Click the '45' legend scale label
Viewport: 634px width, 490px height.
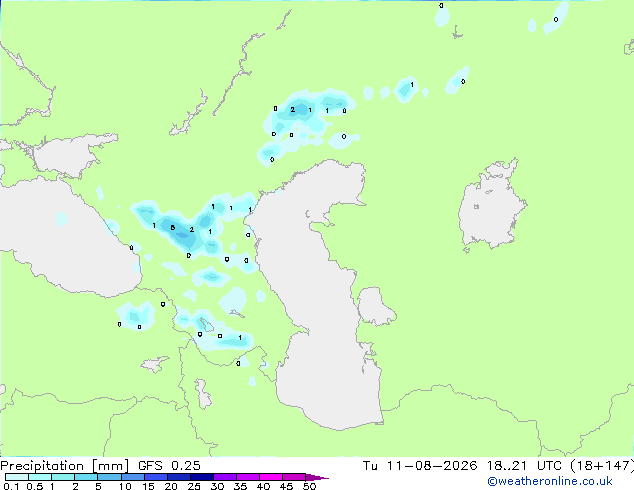tap(286, 486)
